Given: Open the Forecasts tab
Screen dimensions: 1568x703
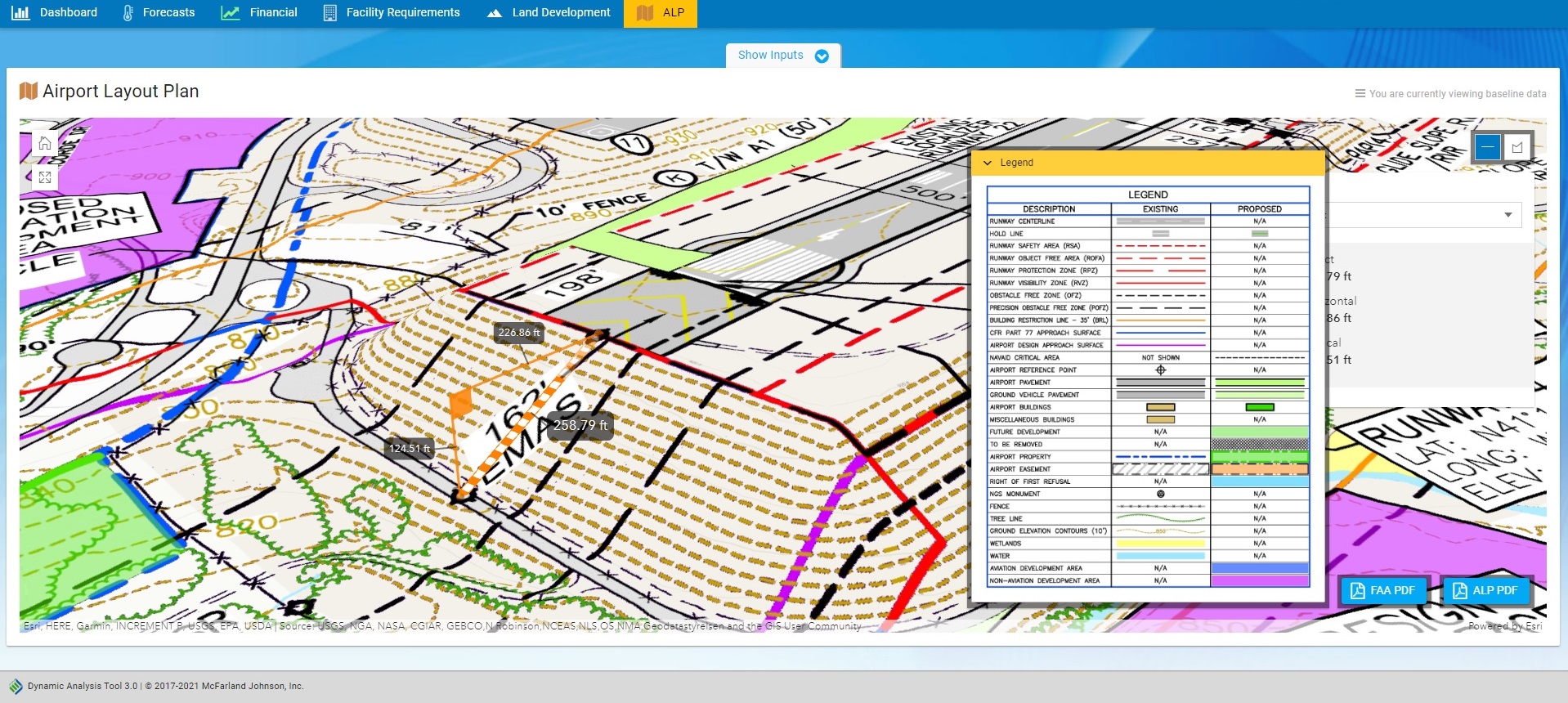Looking at the screenshot, I should (x=159, y=12).
